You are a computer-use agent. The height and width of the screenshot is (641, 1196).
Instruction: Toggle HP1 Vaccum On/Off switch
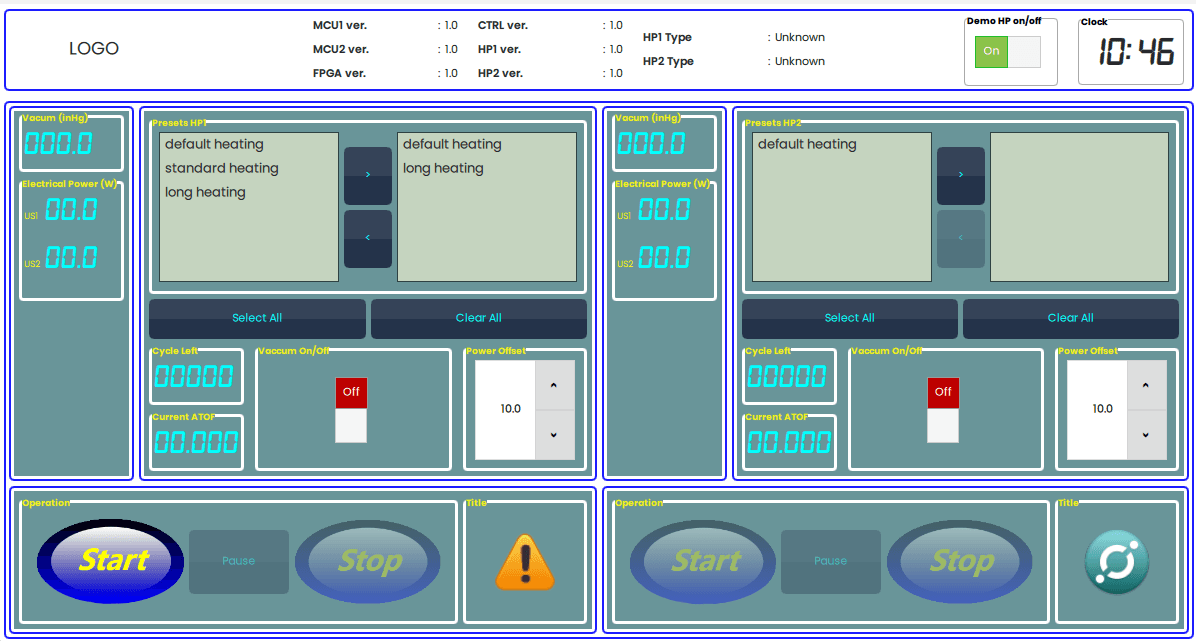[351, 410]
